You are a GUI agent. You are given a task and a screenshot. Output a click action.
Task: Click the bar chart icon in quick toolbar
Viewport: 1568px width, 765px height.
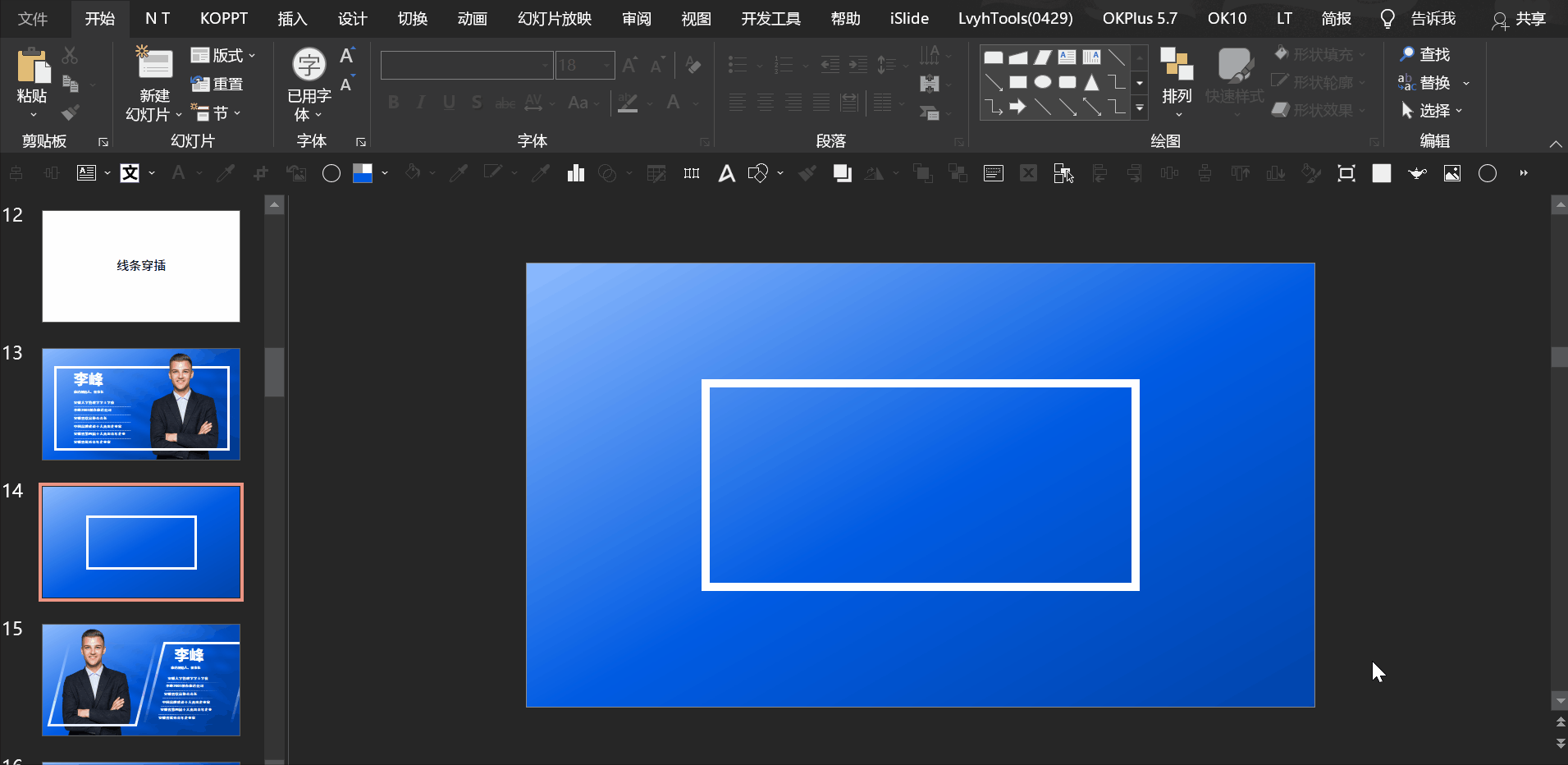coord(575,173)
